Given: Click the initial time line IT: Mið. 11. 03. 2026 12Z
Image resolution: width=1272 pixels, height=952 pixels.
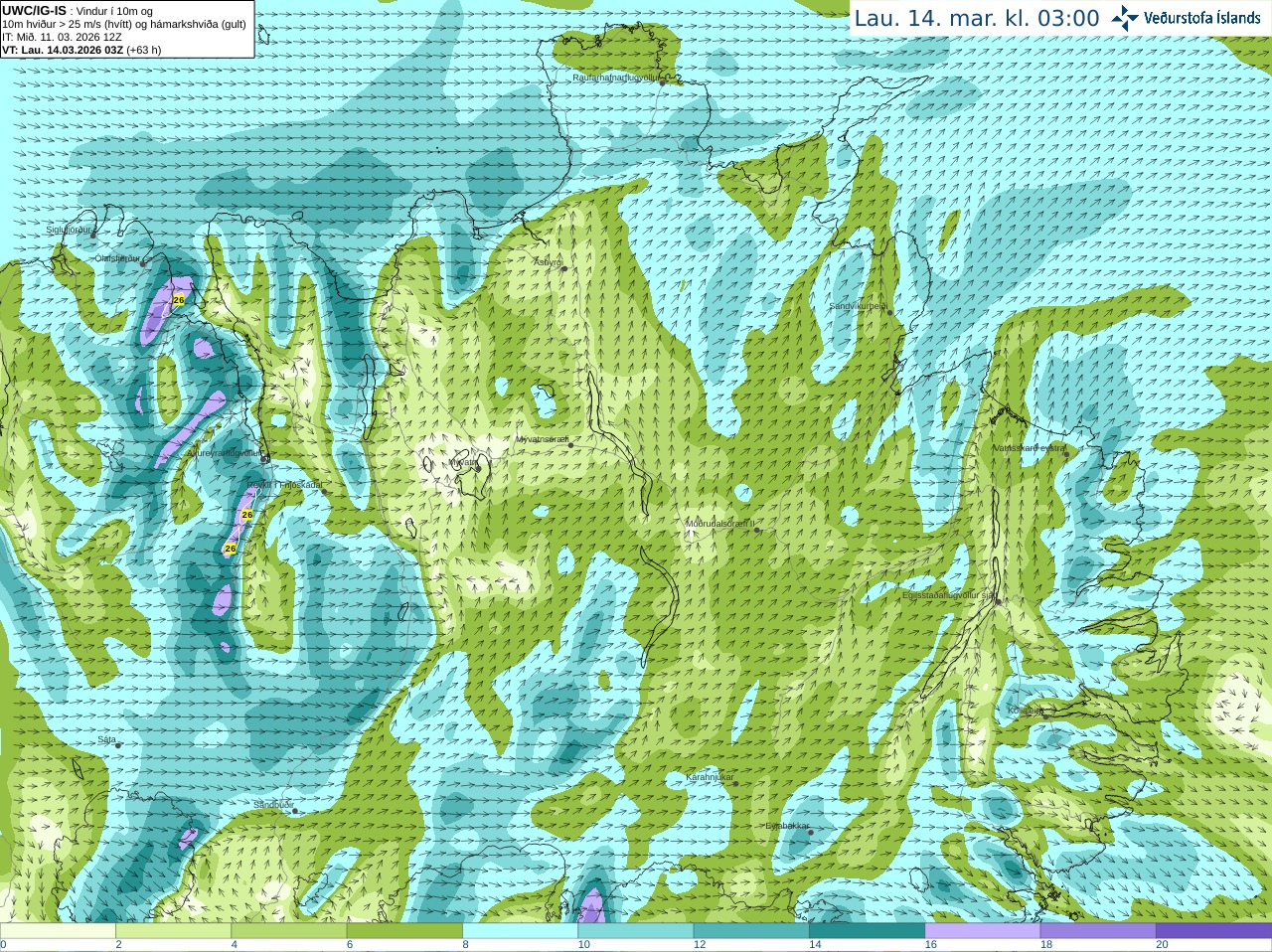Looking at the screenshot, I should point(62,37).
